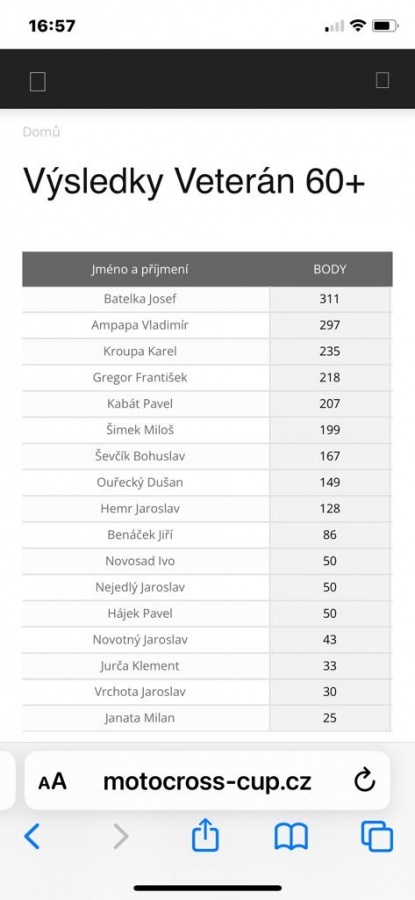Image resolution: width=415 pixels, height=900 pixels.
Task: Follow the Domů breadcrumb link
Action: [x=41, y=132]
